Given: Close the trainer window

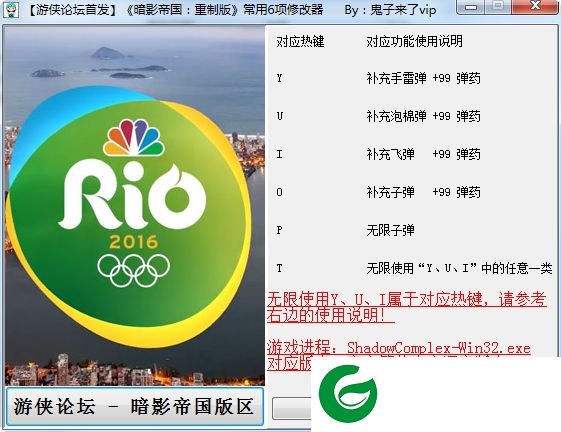Looking at the screenshot, I should pos(535,6).
